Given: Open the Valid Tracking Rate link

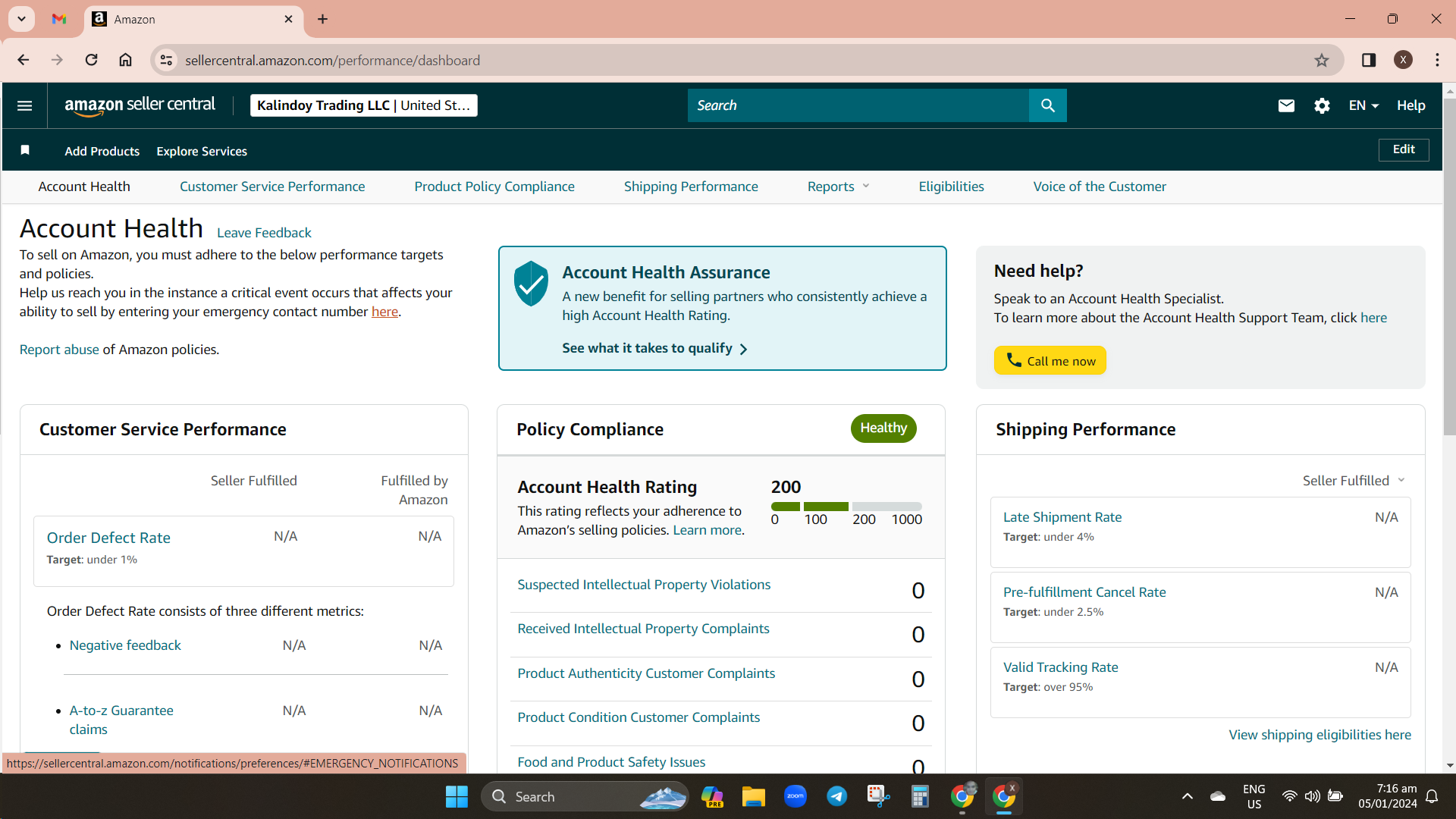Looking at the screenshot, I should [1060, 667].
